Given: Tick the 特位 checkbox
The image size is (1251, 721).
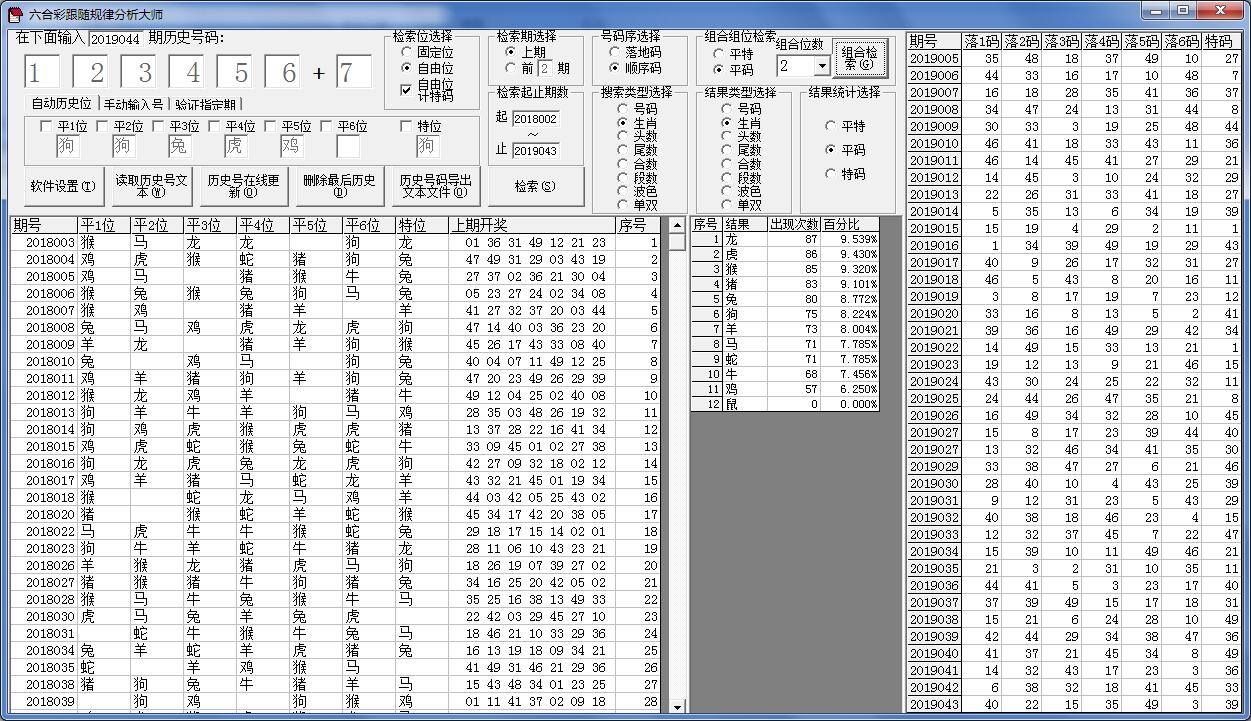Looking at the screenshot, I should [x=406, y=126].
